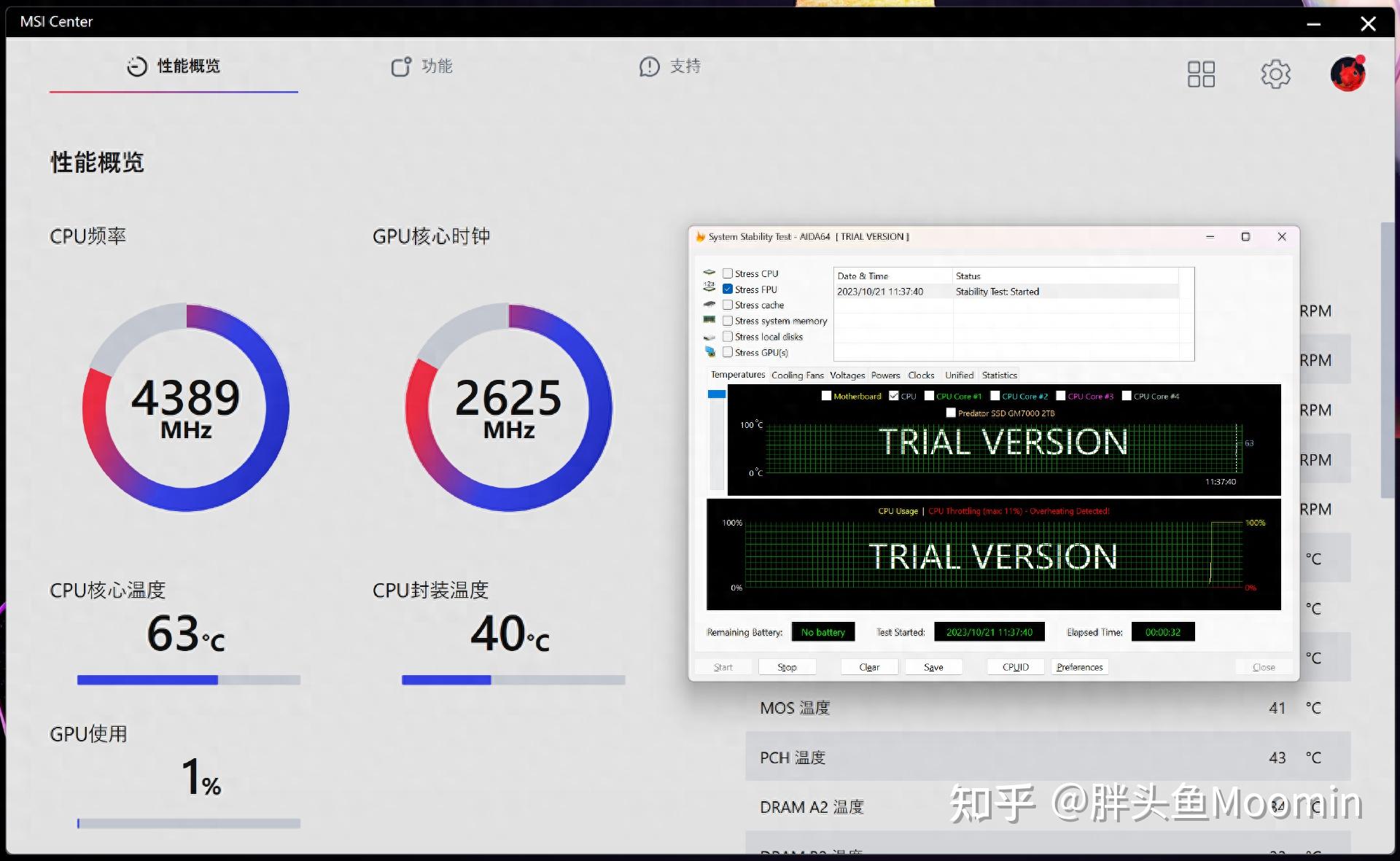
Task: Click the 性能概览 gauge icon
Action: point(137,66)
